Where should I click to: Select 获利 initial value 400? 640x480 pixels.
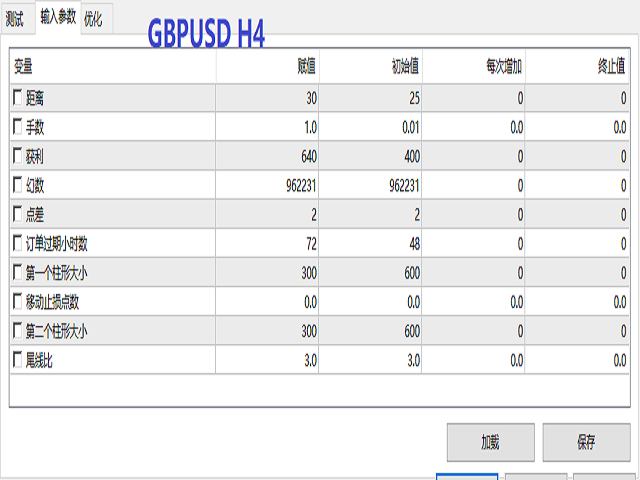371,156
